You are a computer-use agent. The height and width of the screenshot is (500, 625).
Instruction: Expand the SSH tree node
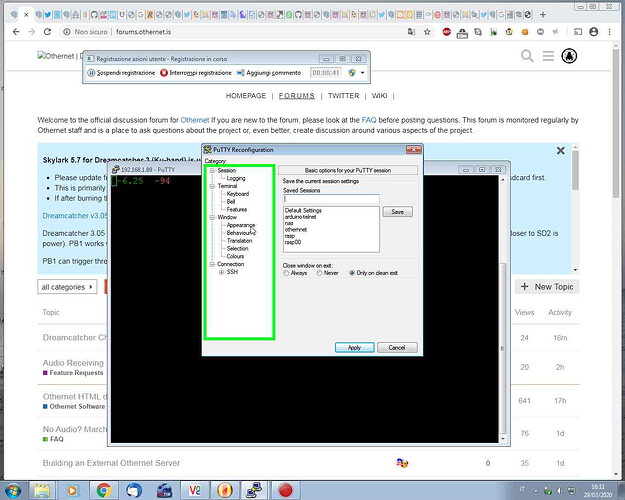coord(221,272)
